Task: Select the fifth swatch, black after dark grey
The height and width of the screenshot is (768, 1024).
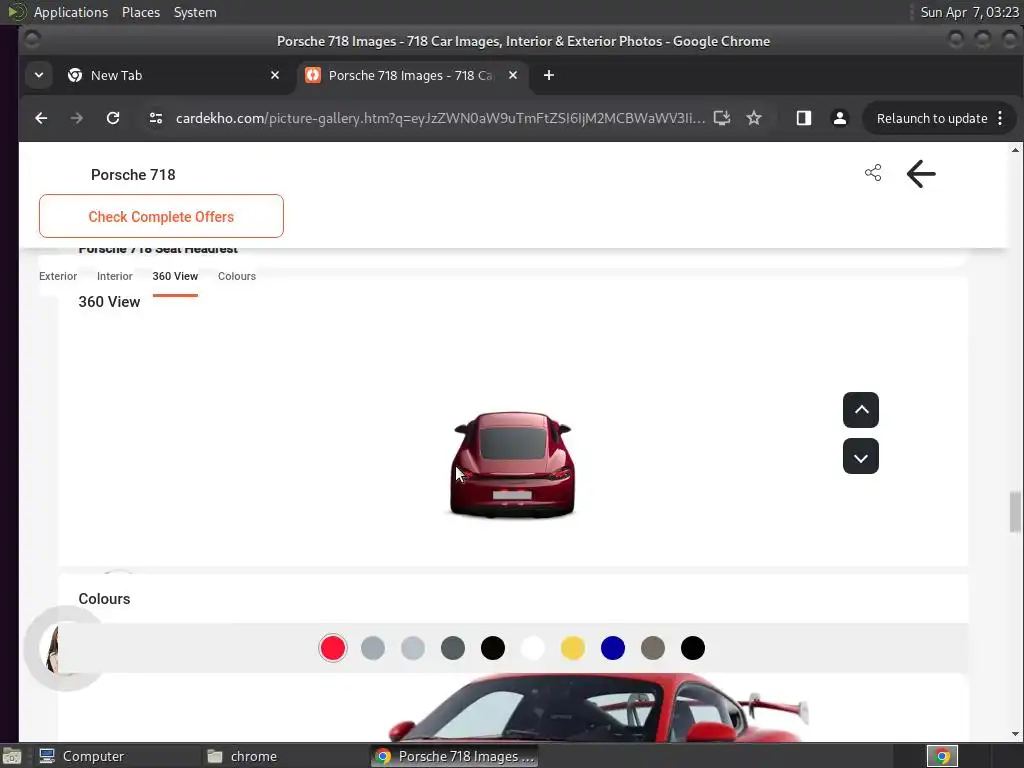Action: (x=493, y=648)
